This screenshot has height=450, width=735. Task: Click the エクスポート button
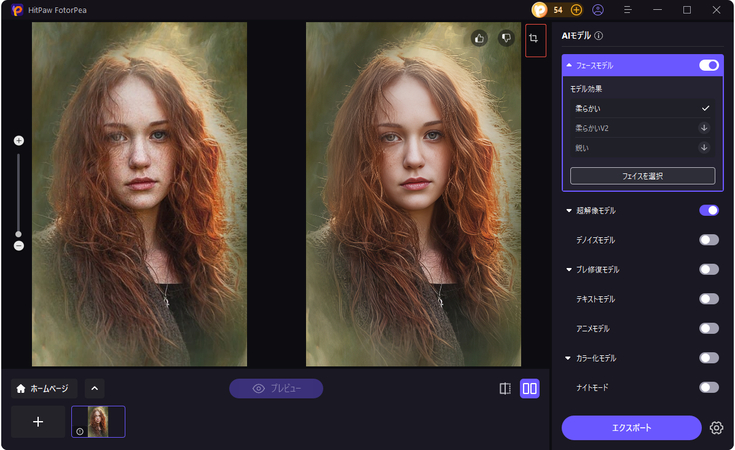(x=631, y=428)
